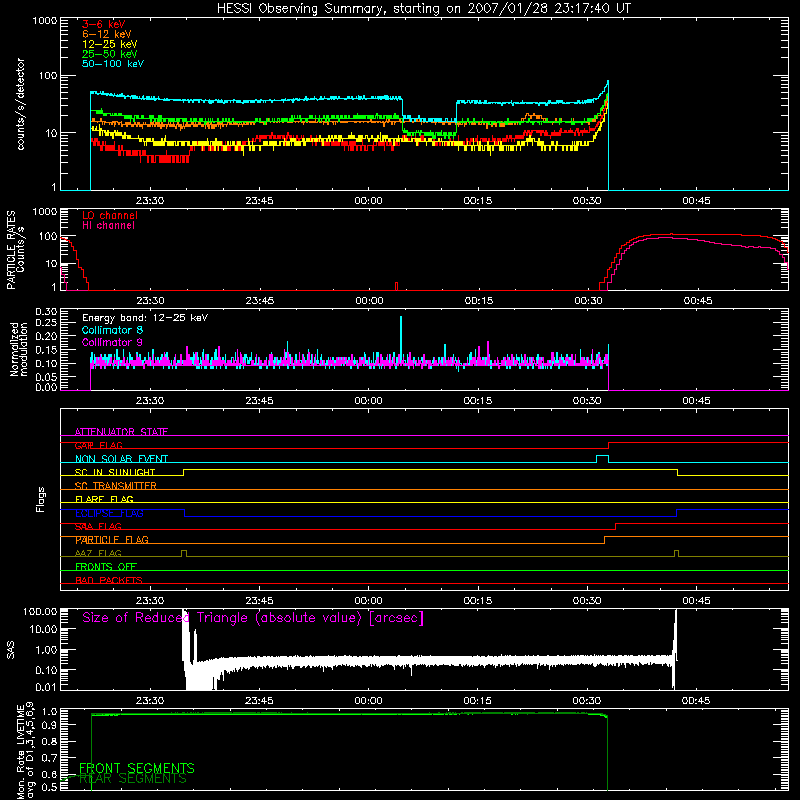Click the 0.01 tick on the SAS axis
This screenshot has width=800, height=800.
click(x=46, y=687)
